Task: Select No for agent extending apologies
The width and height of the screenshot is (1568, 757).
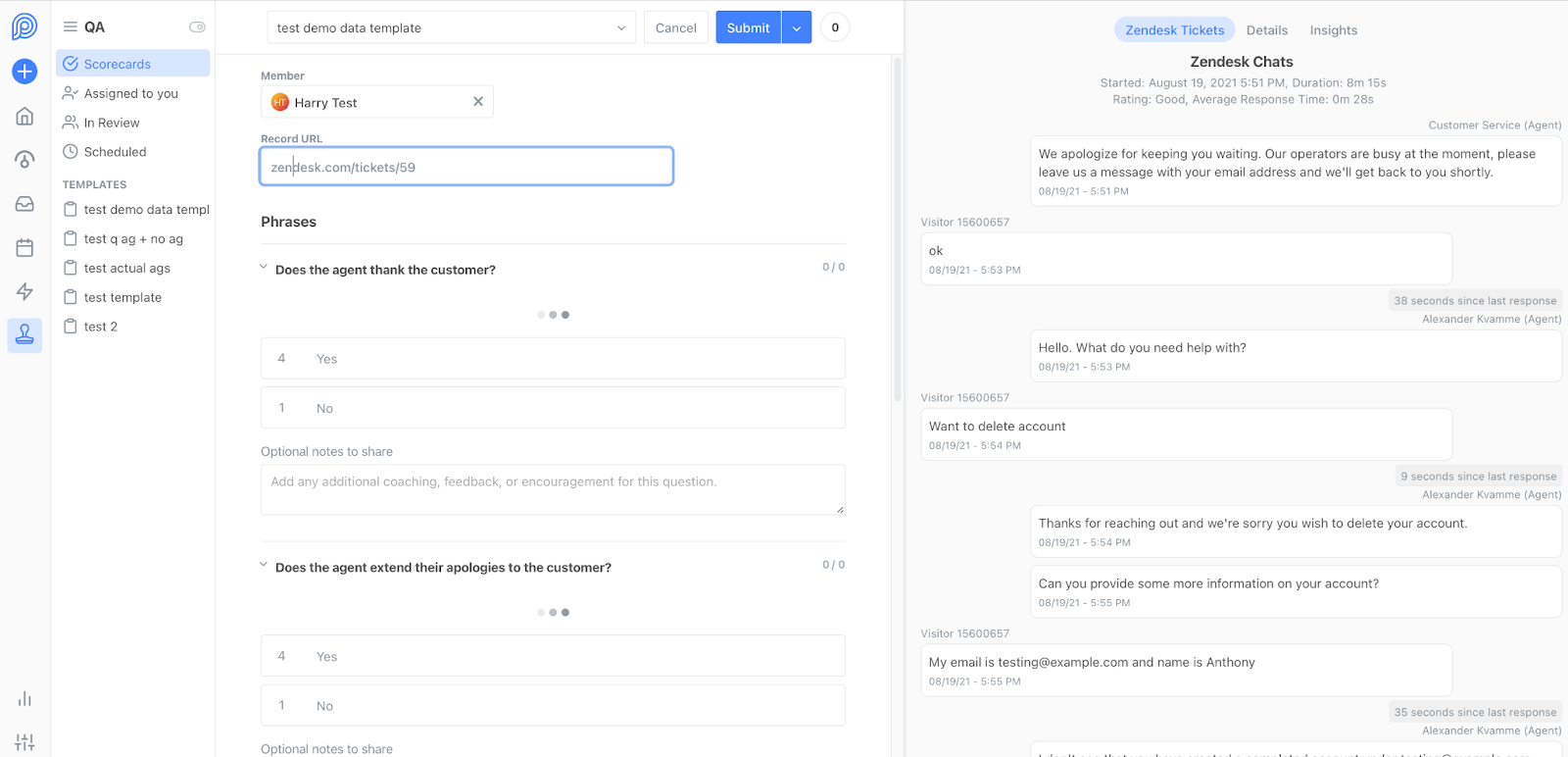Action: (x=553, y=706)
